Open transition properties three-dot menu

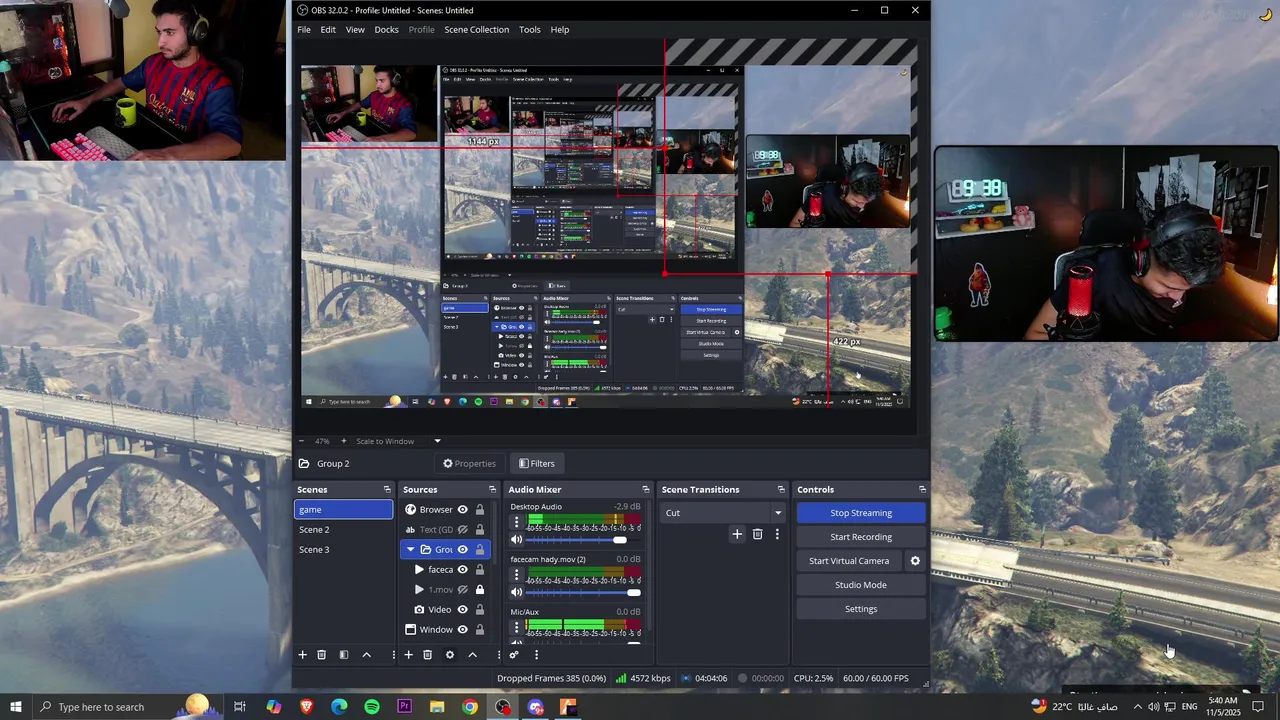(777, 535)
